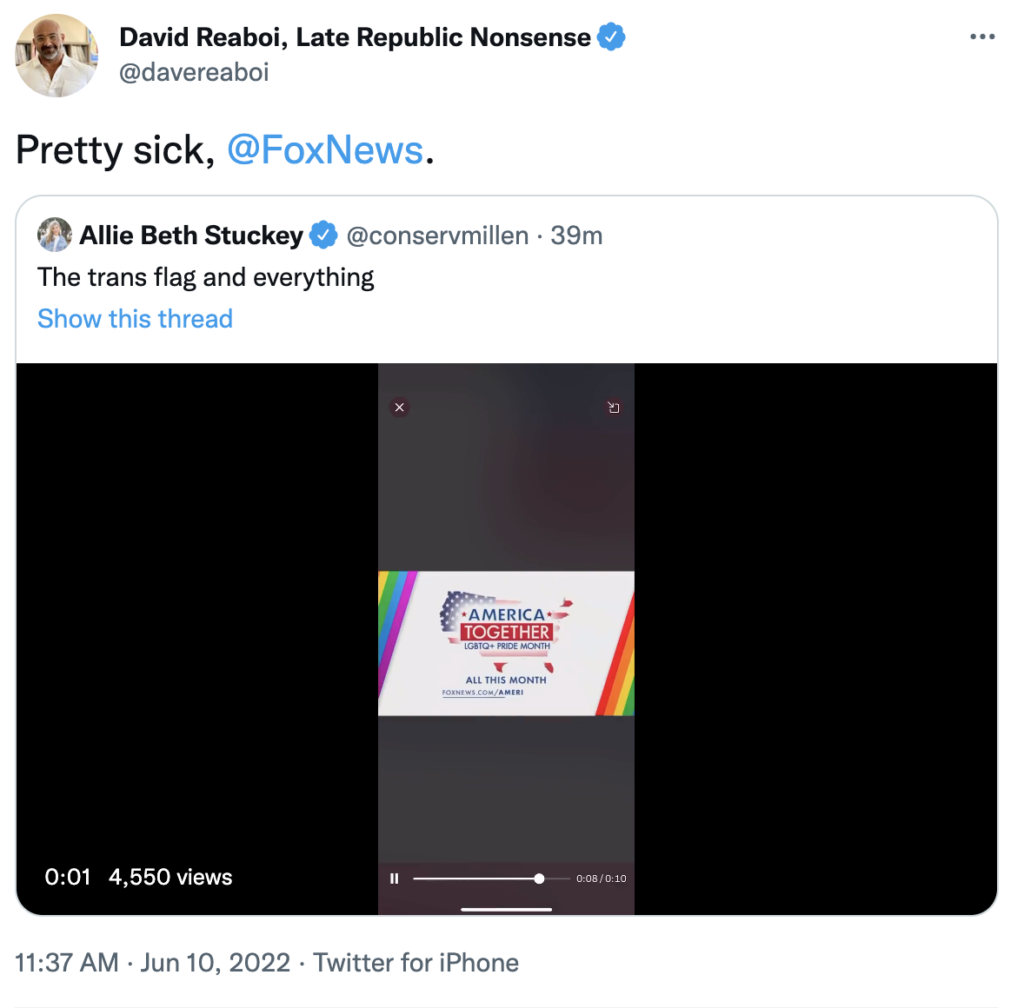
Task: Click the @conservmillen handle
Action: click(x=438, y=236)
